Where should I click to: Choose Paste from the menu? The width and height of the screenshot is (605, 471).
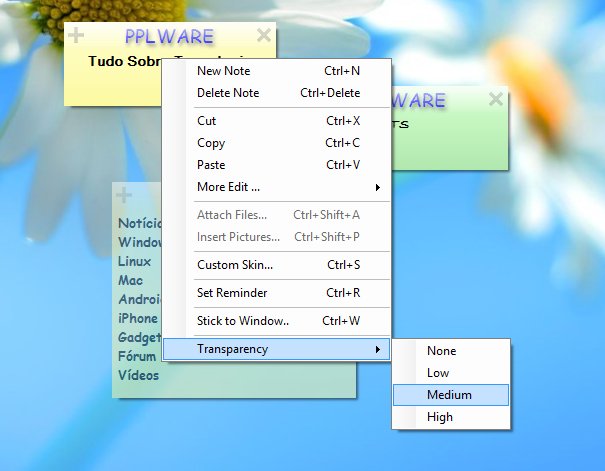tap(211, 165)
